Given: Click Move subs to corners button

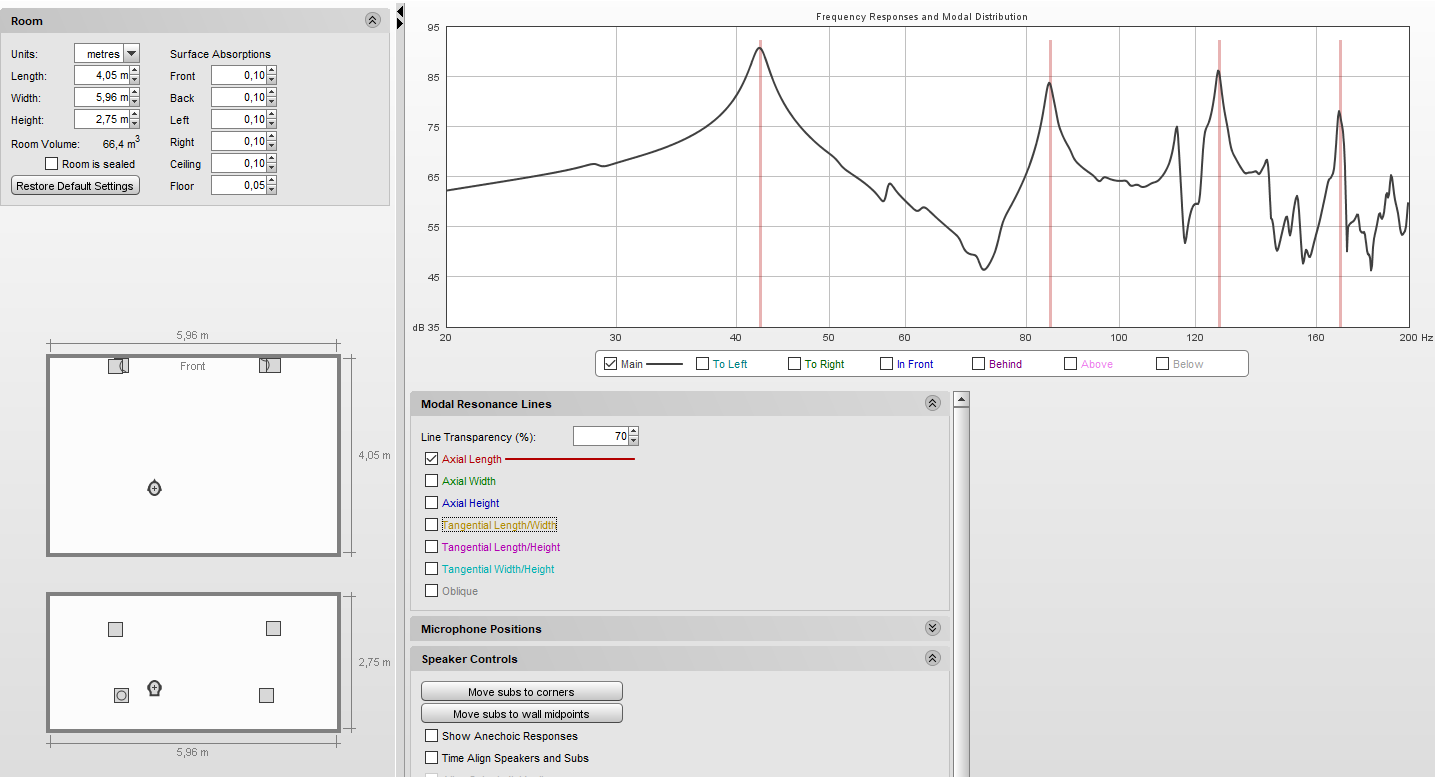Looking at the screenshot, I should [521, 692].
